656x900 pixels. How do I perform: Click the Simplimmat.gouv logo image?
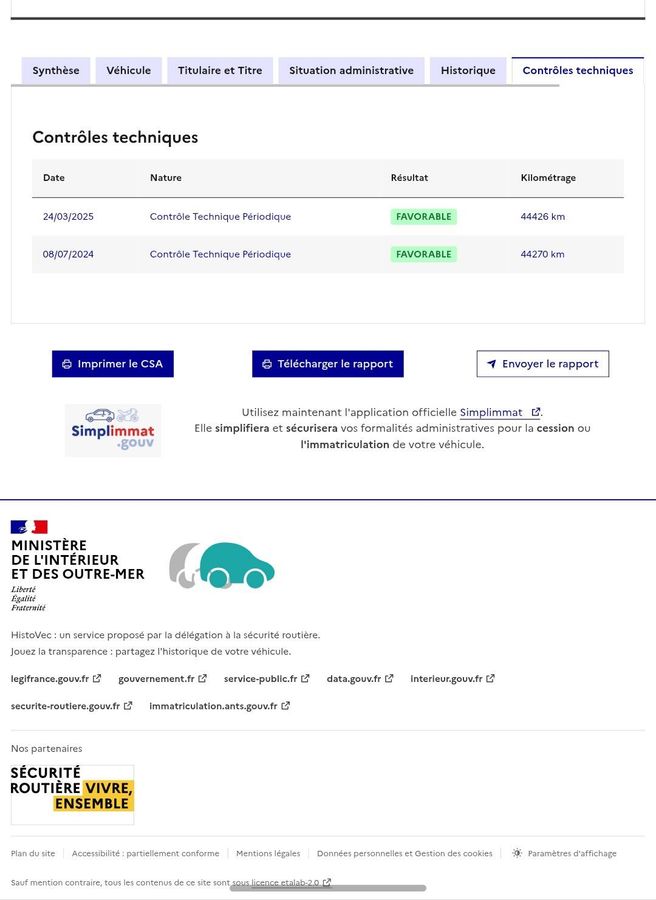[x=113, y=431]
